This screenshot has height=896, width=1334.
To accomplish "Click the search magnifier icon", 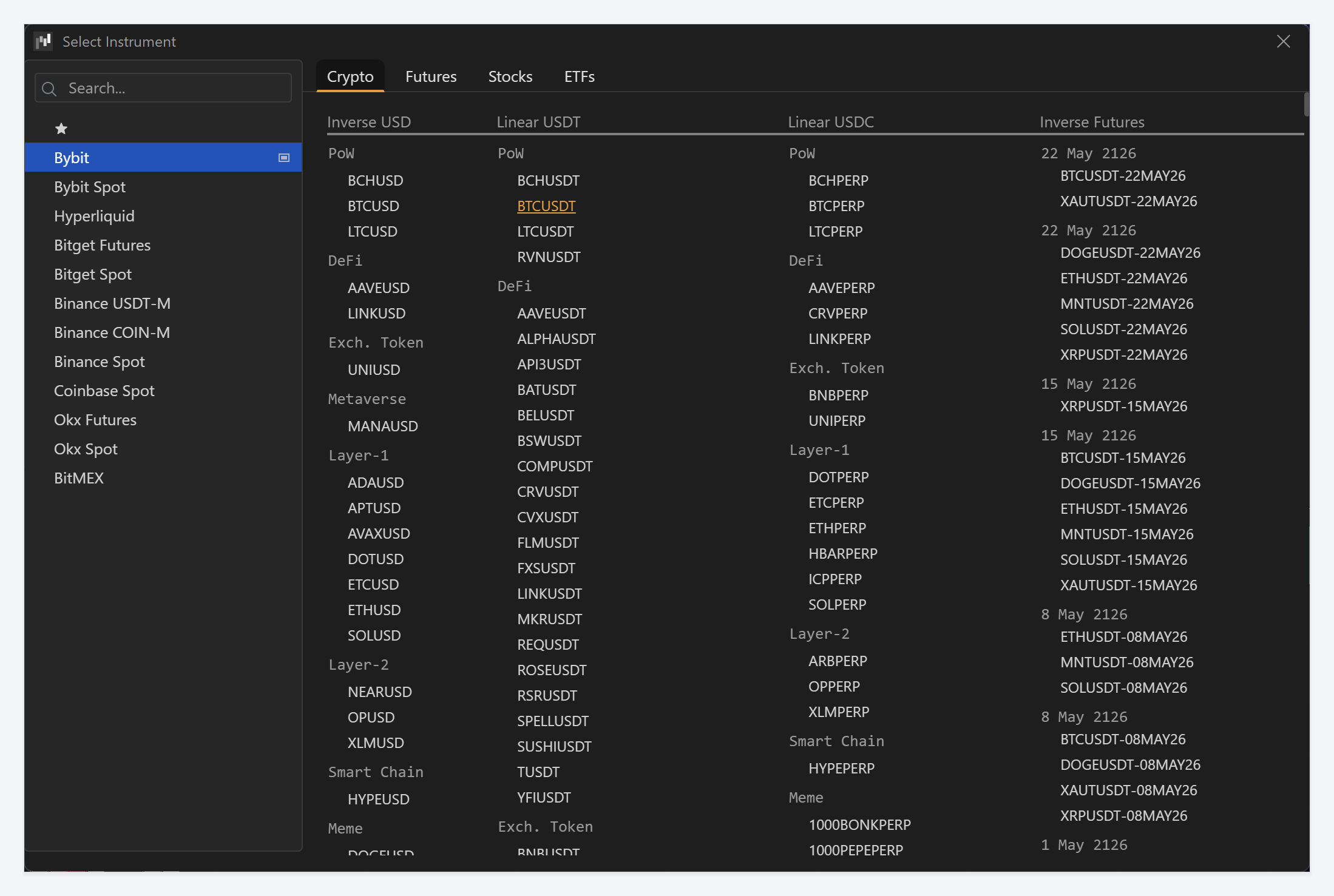I will 49,89.
